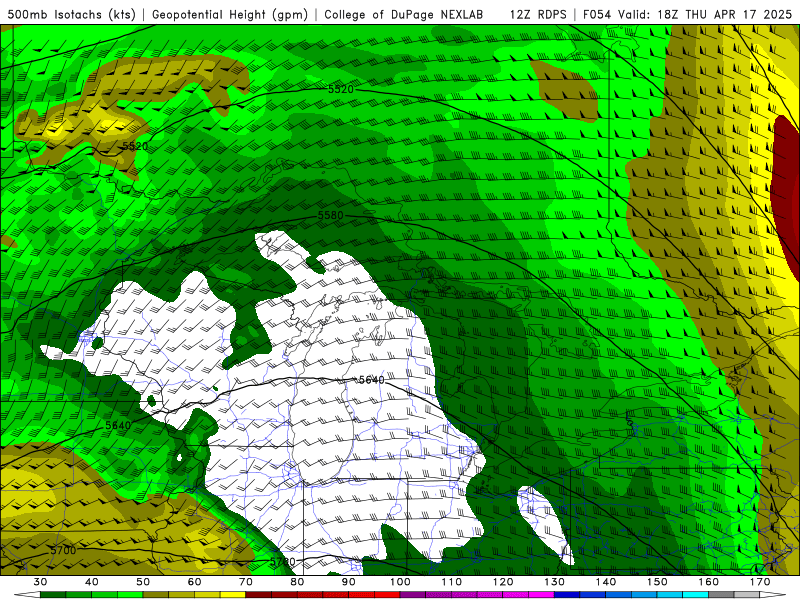Viewport: 800px width, 600px height.
Task: Pick the darkest green swatch starting at 30 kts
Action: coord(53,595)
